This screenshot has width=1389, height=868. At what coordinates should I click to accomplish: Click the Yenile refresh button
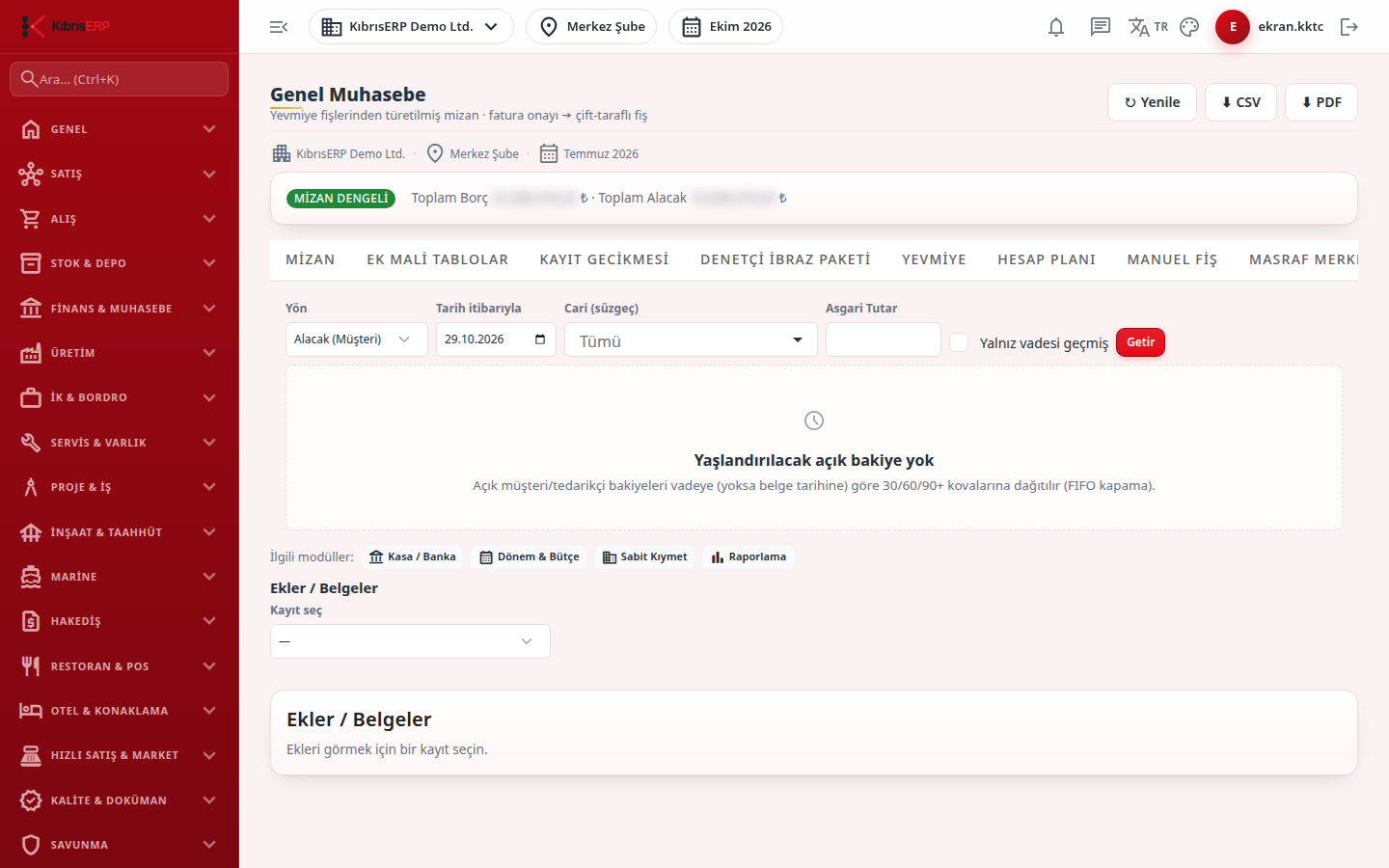click(x=1152, y=102)
